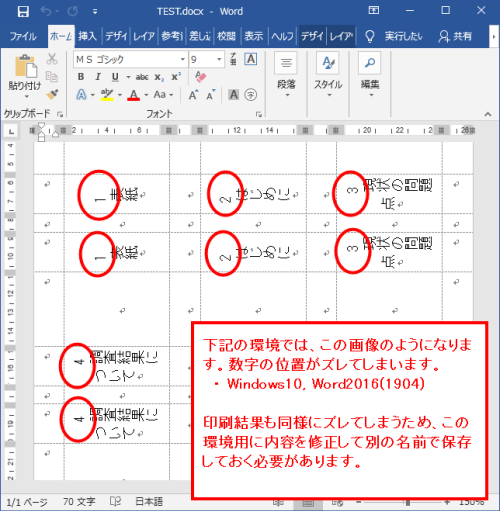Toggle subscript formatting
Screen dimensions: 500x511
click(x=159, y=77)
